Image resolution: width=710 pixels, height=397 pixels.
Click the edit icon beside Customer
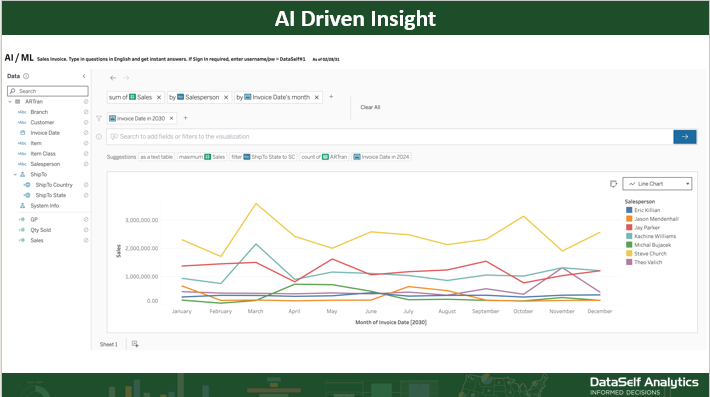(86, 123)
